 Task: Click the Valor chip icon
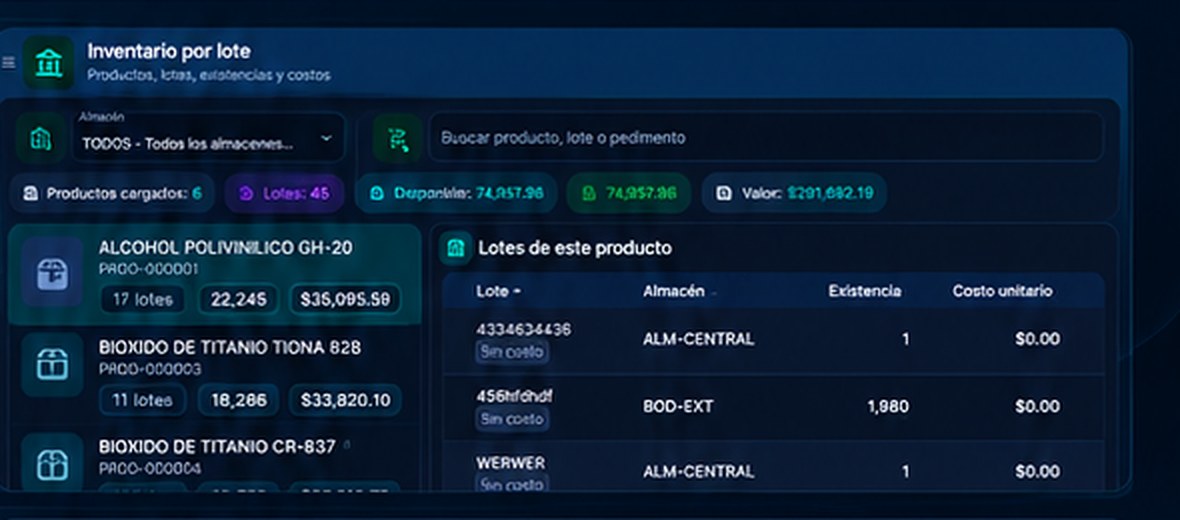724,194
